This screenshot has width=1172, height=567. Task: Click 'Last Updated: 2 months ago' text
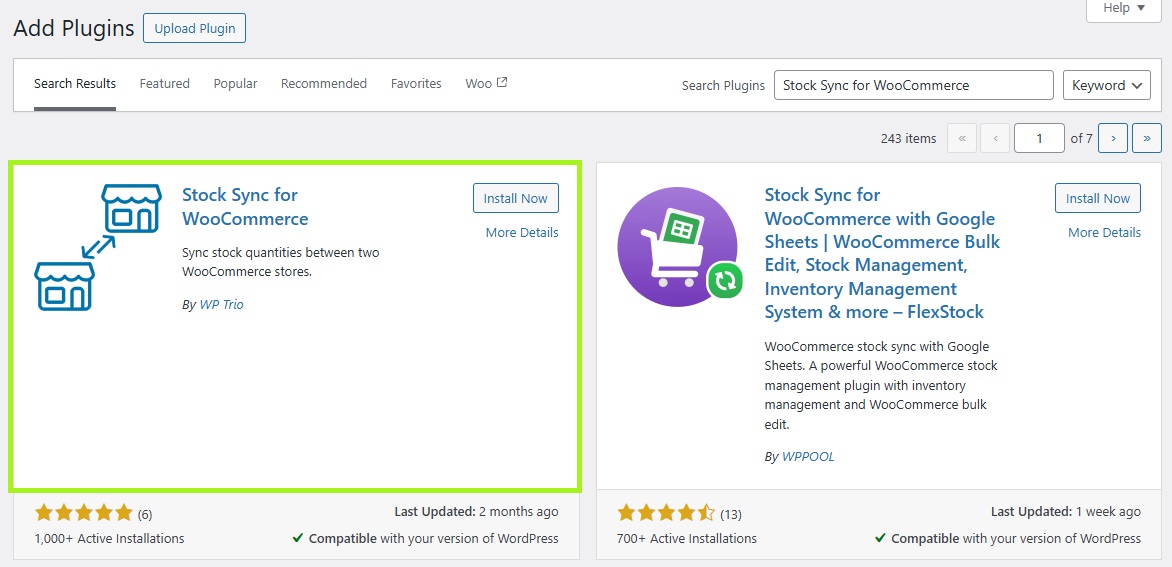(476, 512)
